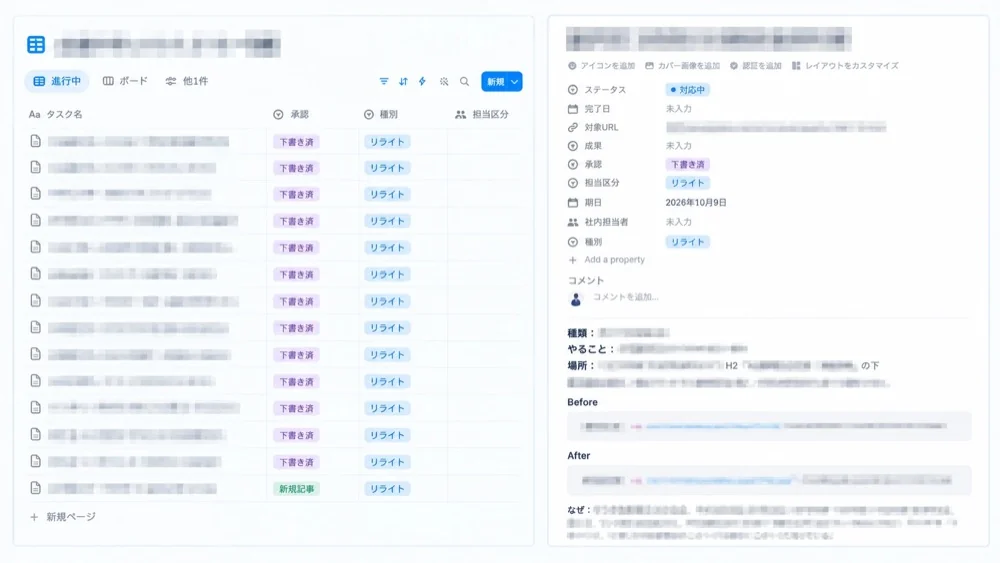Open the blue link in the After block

tap(719, 480)
